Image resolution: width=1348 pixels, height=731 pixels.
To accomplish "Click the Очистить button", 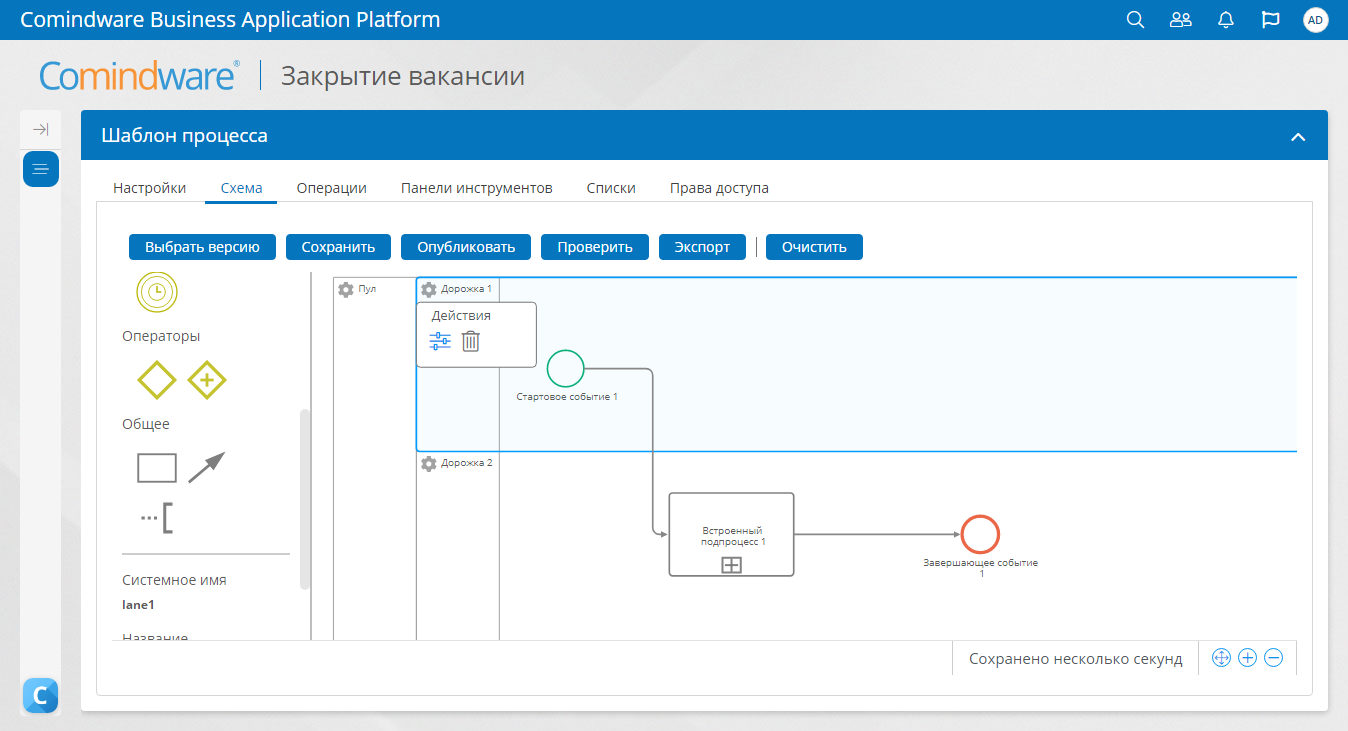I will [x=814, y=247].
